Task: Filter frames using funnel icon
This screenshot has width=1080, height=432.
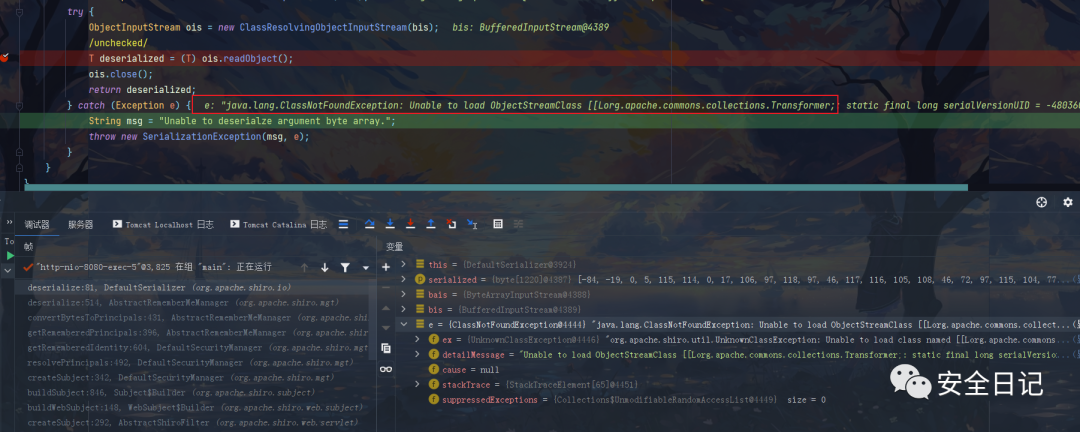Action: click(345, 267)
